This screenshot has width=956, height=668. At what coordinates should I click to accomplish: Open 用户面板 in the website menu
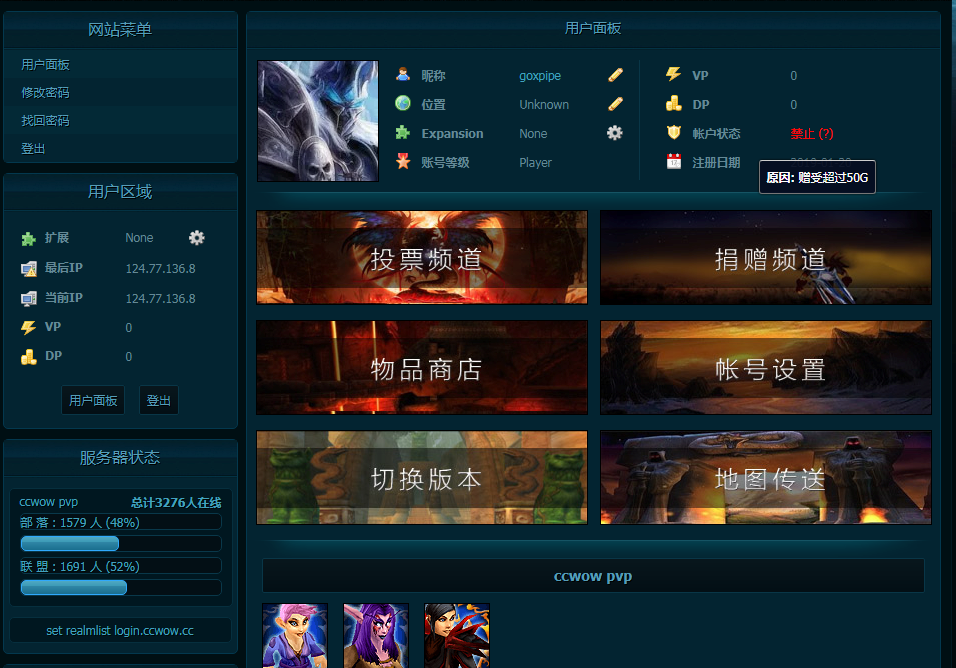point(45,65)
